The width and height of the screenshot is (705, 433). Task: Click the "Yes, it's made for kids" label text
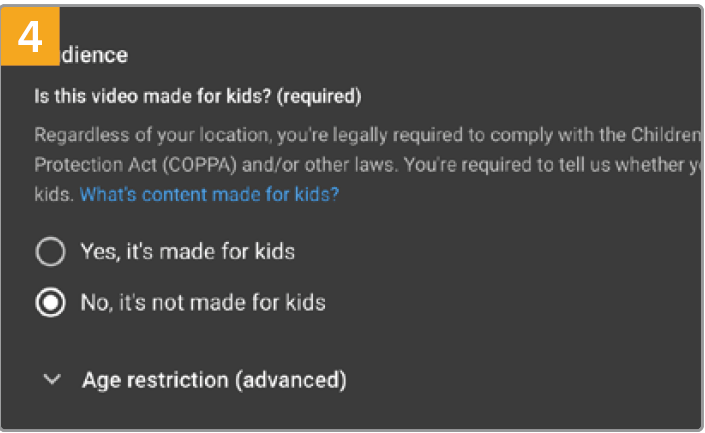[187, 252]
